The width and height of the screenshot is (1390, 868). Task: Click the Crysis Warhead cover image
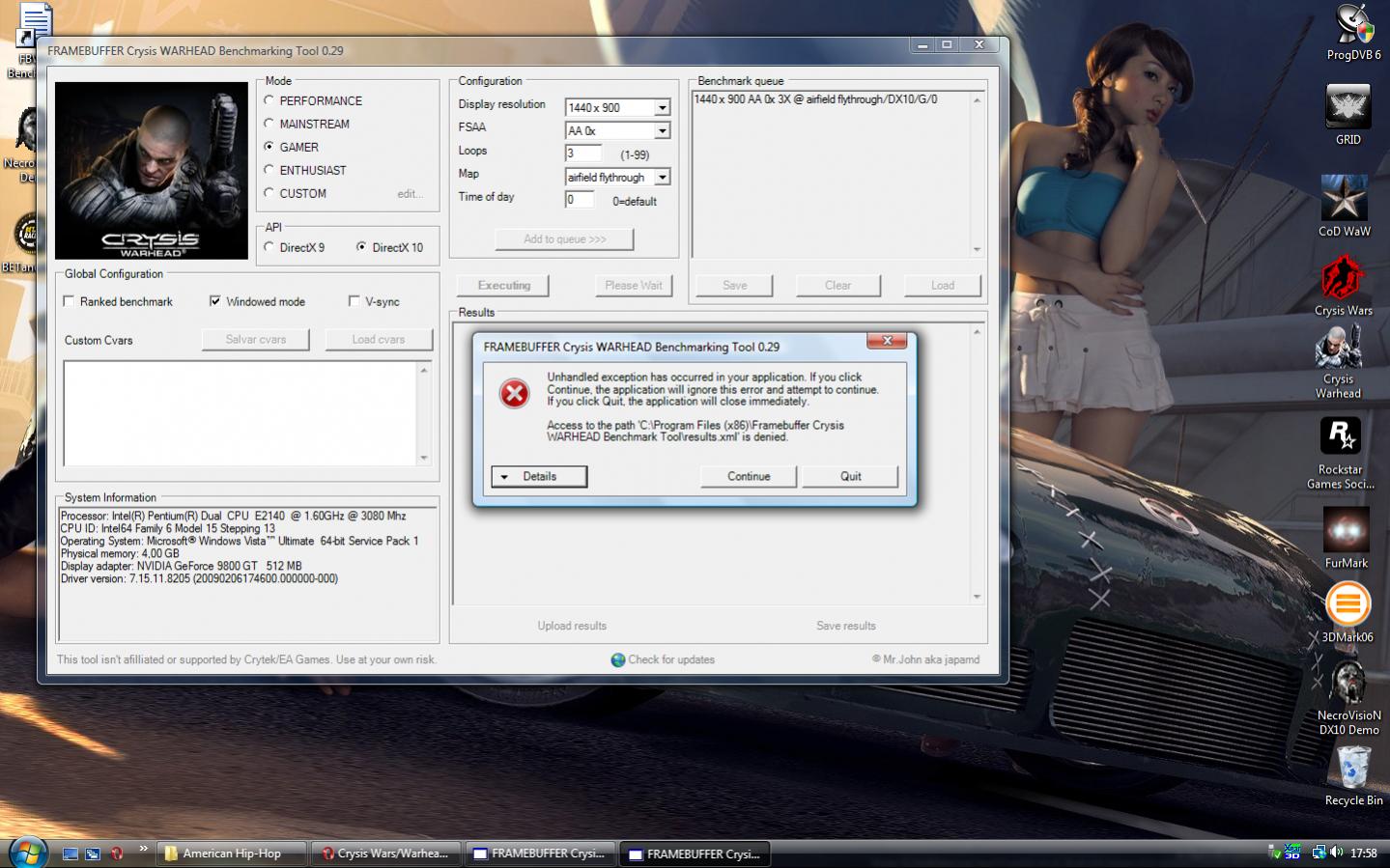(152, 171)
